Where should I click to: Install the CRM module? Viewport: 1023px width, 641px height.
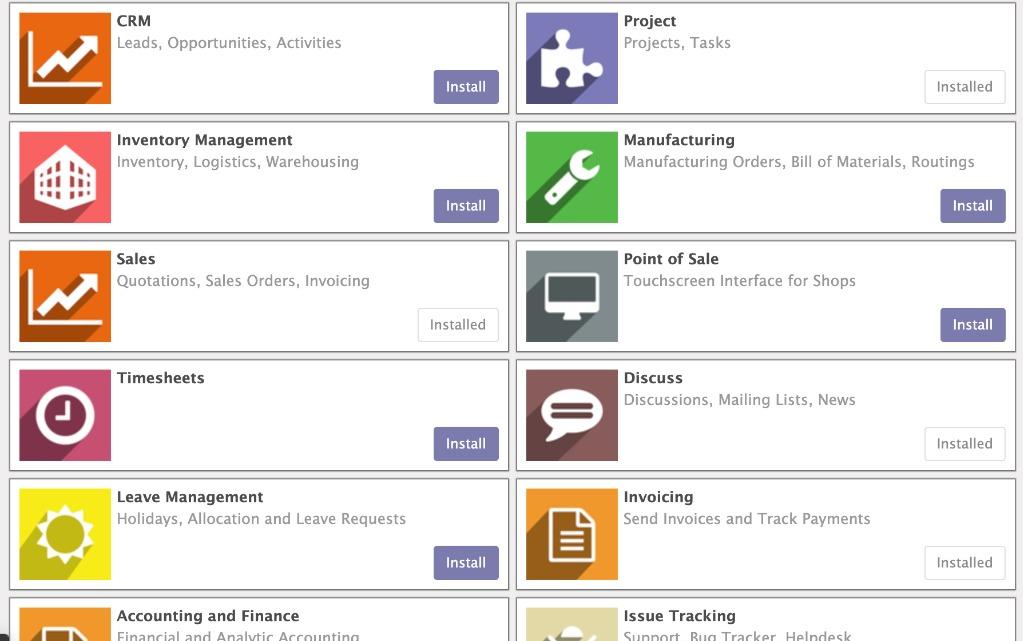[466, 87]
